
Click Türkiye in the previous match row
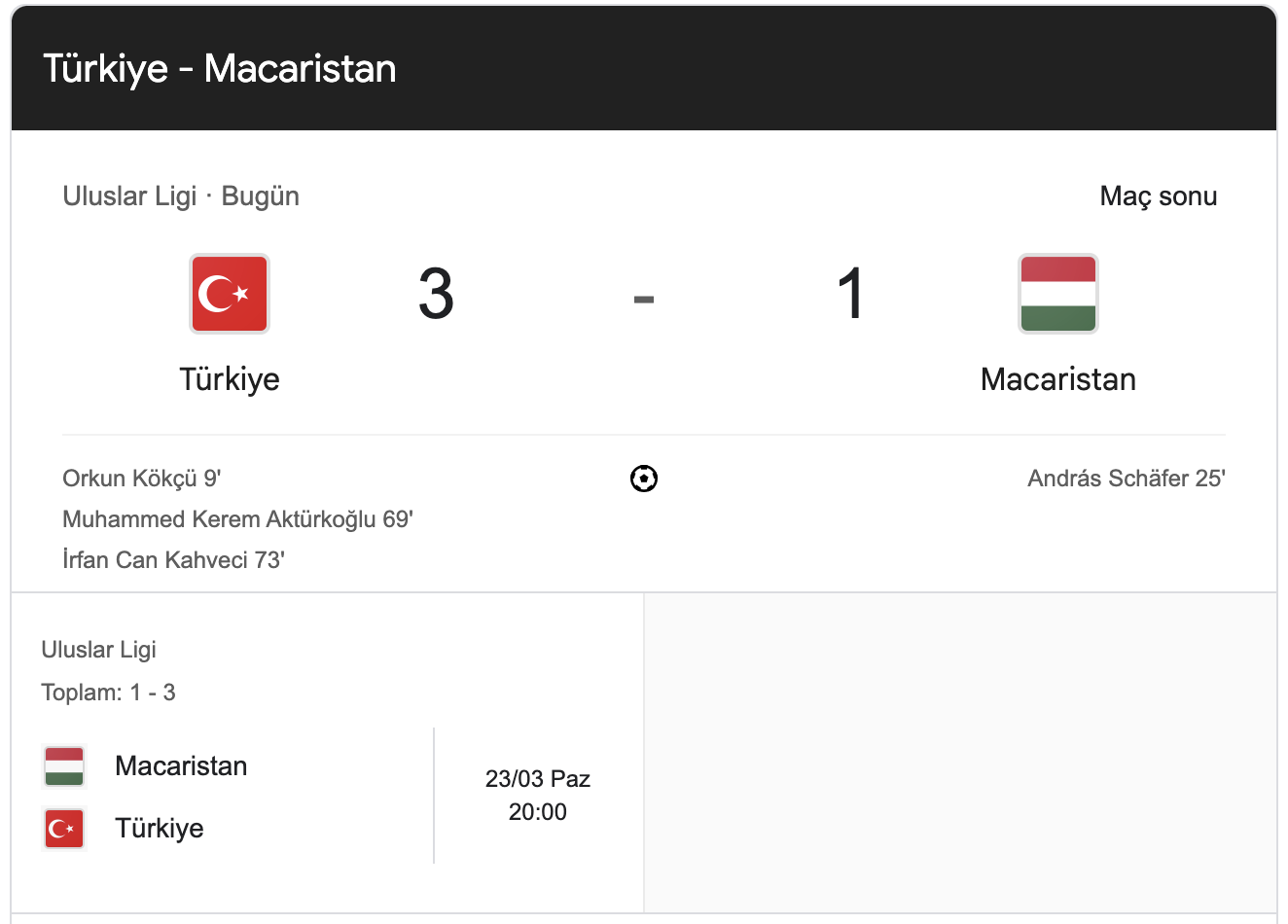tap(160, 829)
